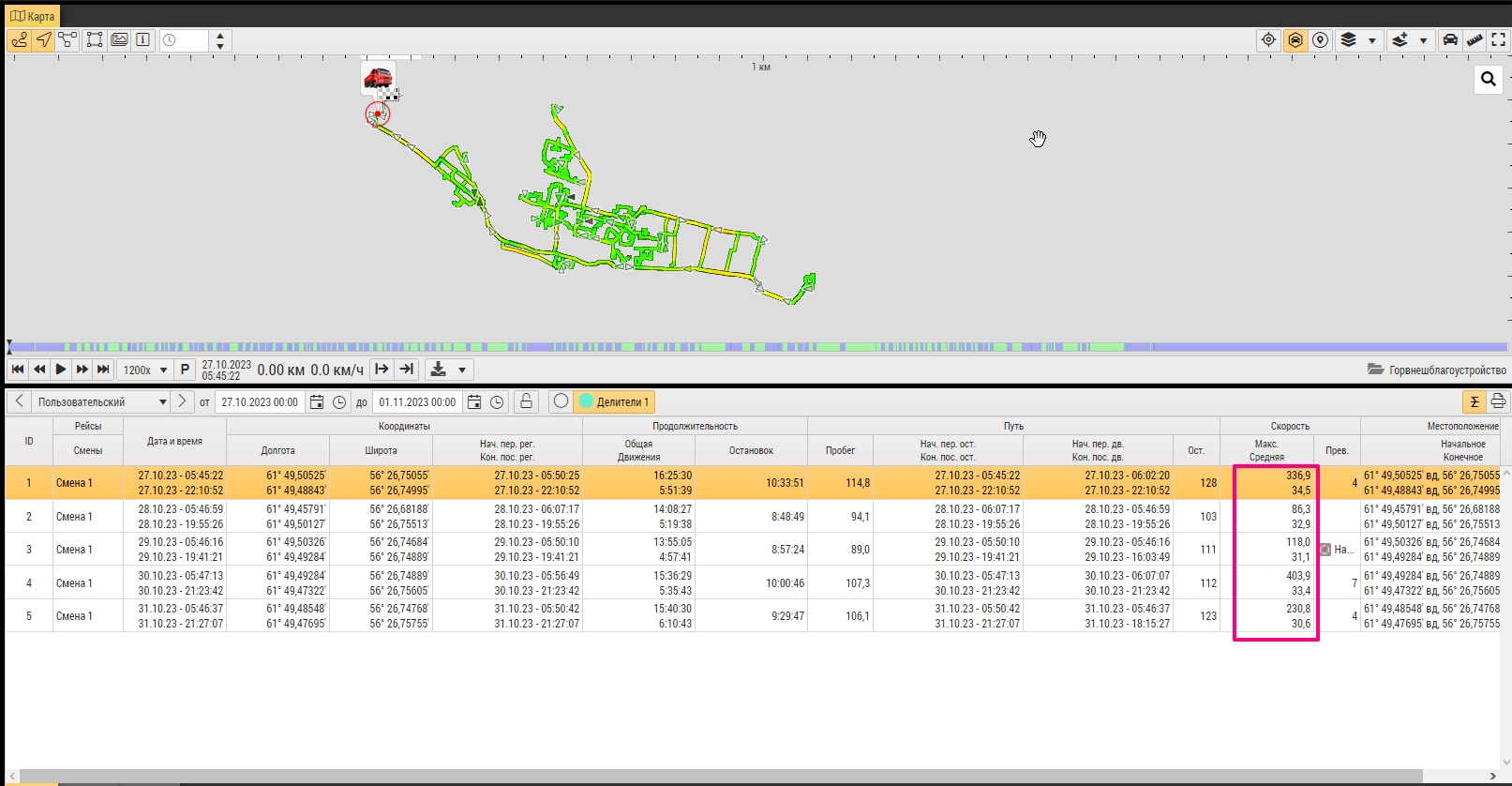Click the Пробег column header
This screenshot has height=786, width=1512.
[x=840, y=450]
